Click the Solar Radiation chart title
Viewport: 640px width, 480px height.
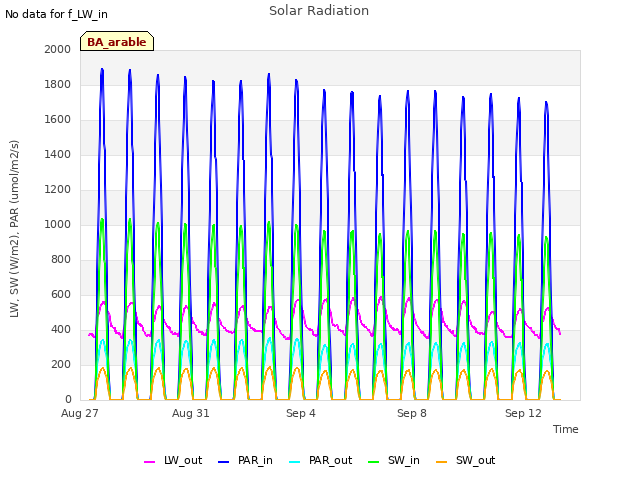pos(319,11)
